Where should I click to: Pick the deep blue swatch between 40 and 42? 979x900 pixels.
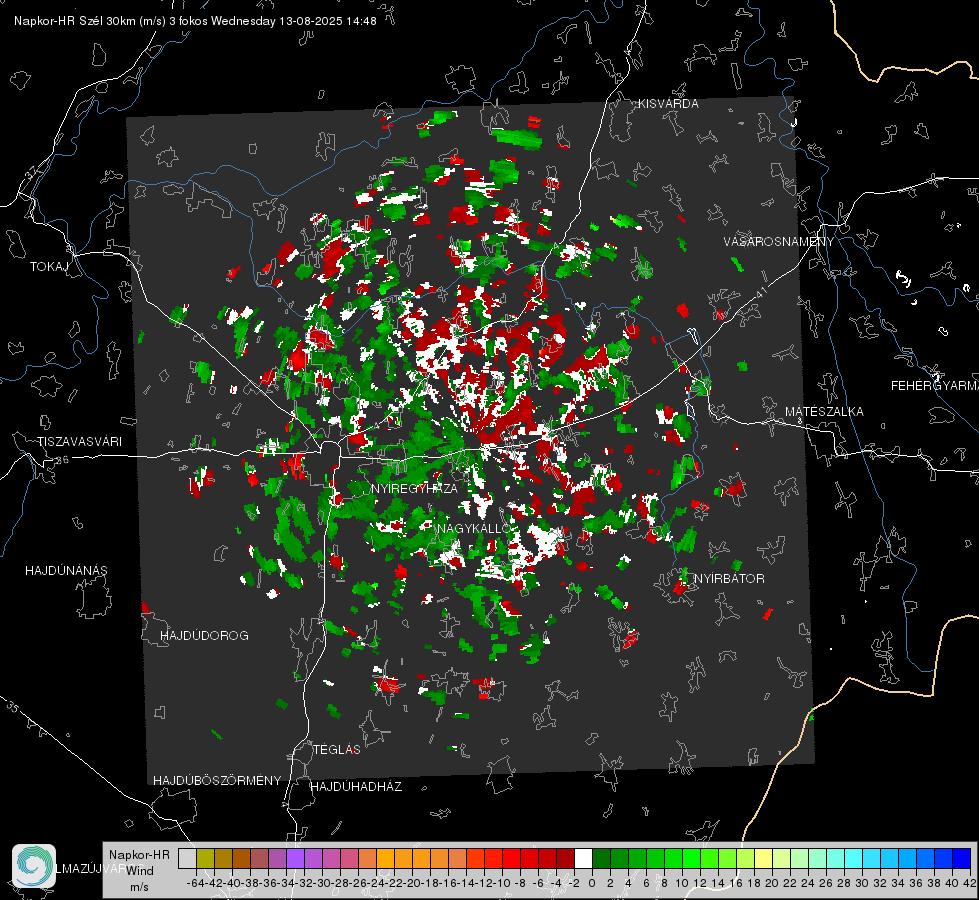point(961,859)
